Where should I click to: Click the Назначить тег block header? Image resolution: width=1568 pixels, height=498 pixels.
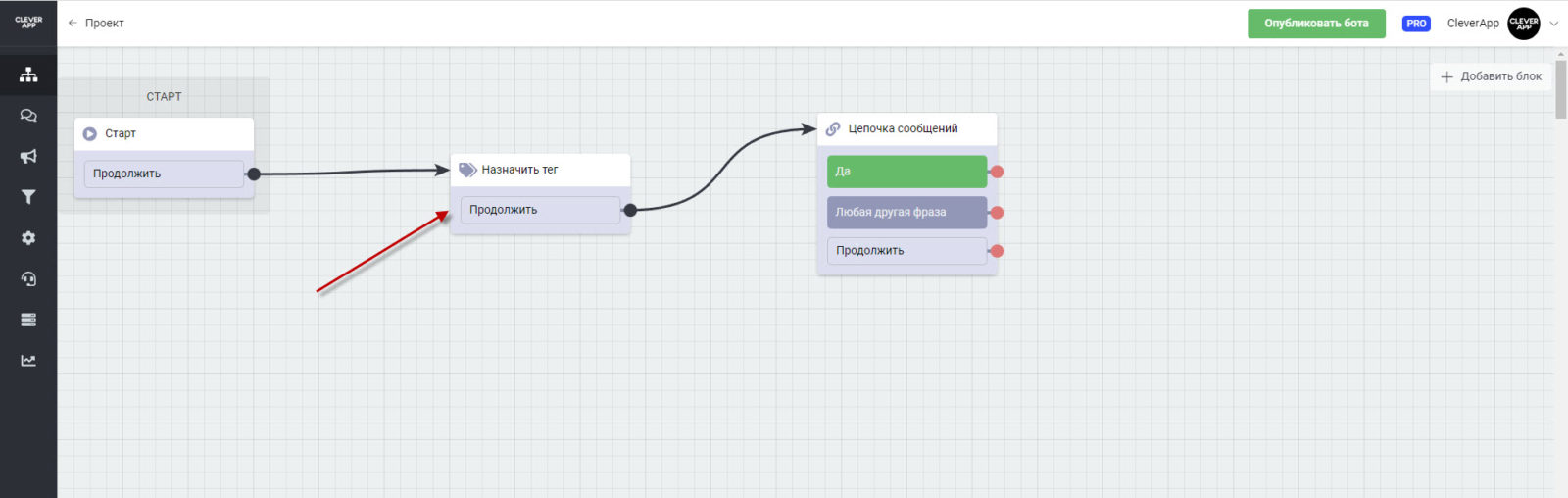pyautogui.click(x=540, y=170)
